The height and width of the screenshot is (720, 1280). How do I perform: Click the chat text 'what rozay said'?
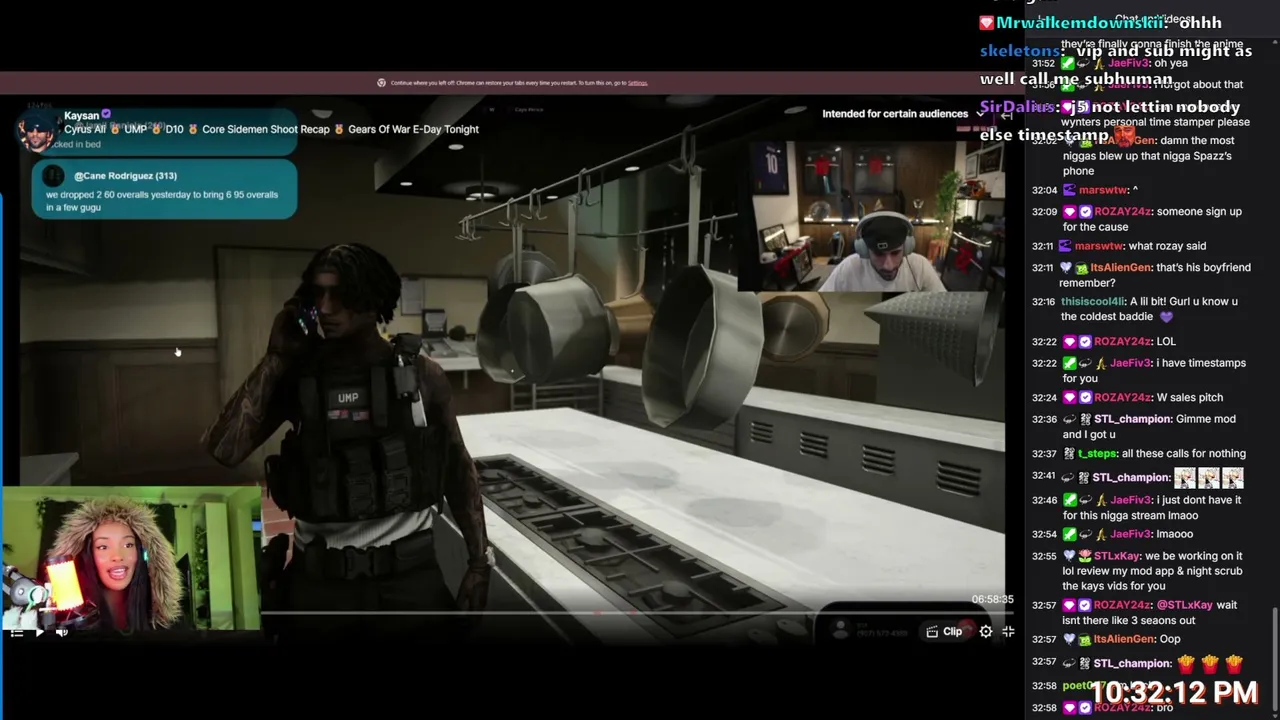pos(1167,246)
